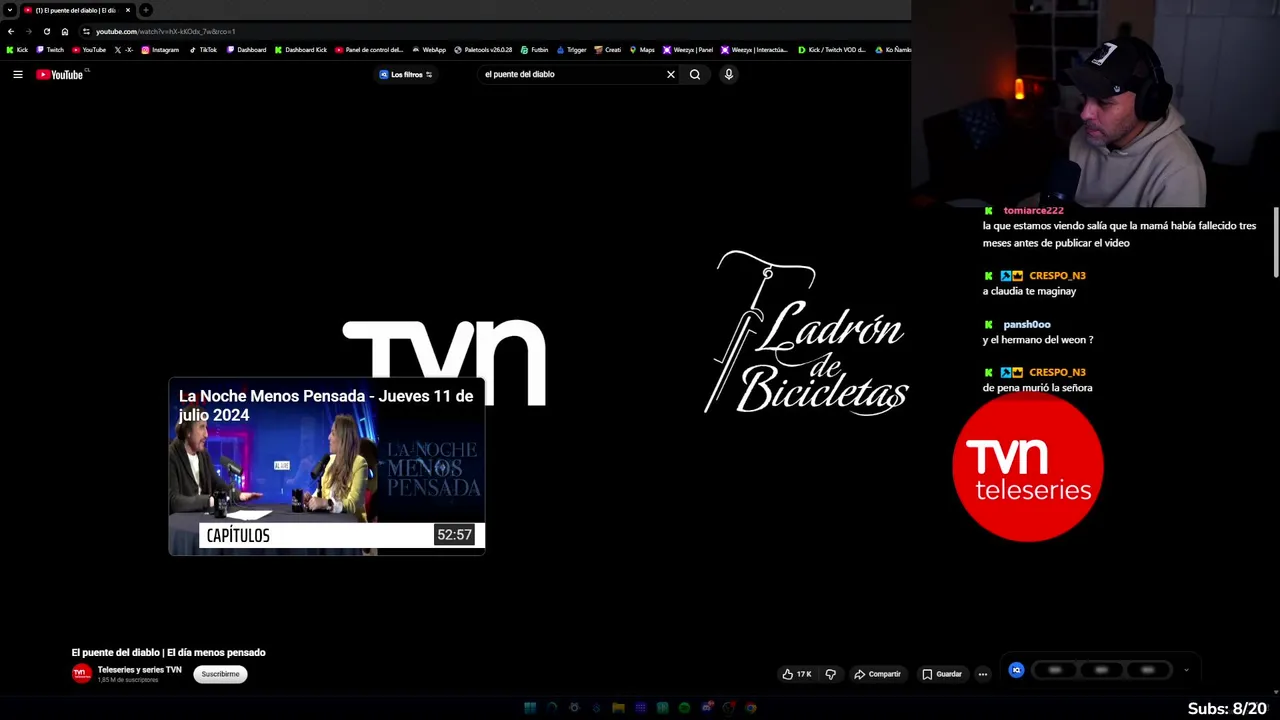
Task: Open the Maps bookmark
Action: (641, 49)
